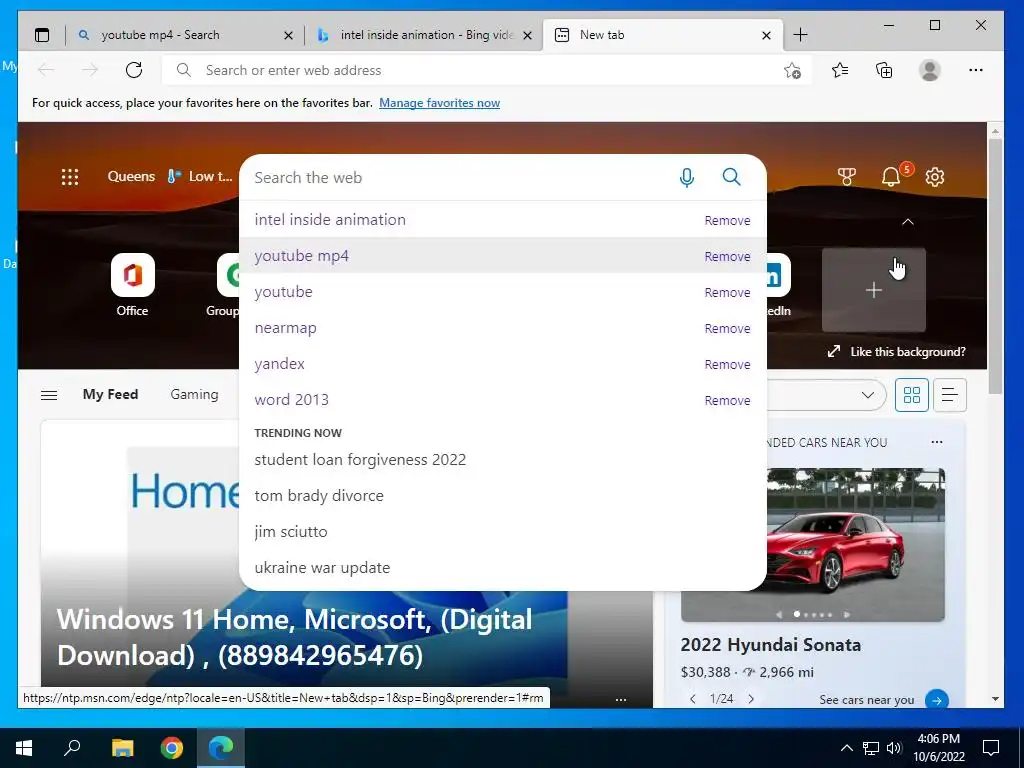Select jim sciutto trending search

point(291,532)
